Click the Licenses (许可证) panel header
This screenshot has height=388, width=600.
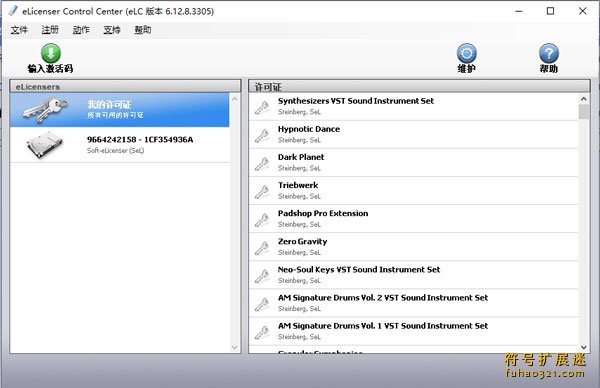click(x=419, y=86)
